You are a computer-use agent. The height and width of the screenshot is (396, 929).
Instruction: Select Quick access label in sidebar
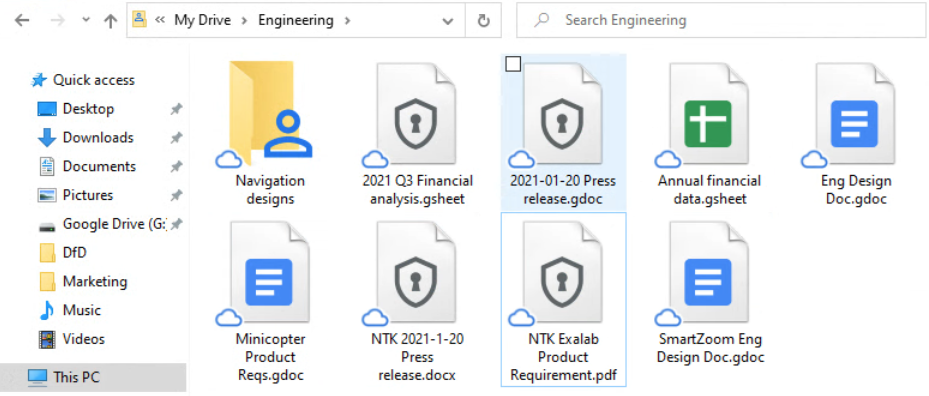(x=94, y=80)
